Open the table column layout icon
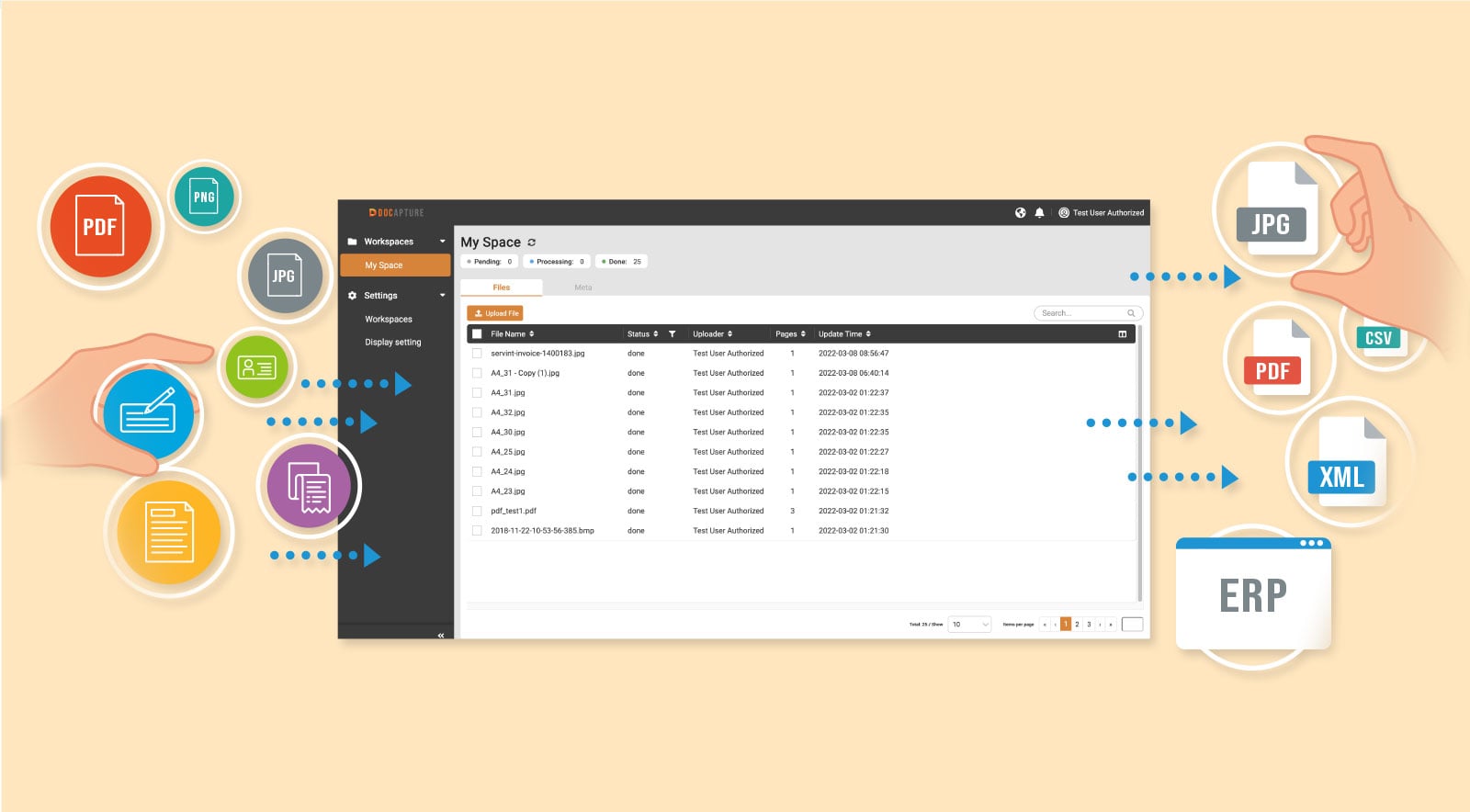 tap(1122, 334)
